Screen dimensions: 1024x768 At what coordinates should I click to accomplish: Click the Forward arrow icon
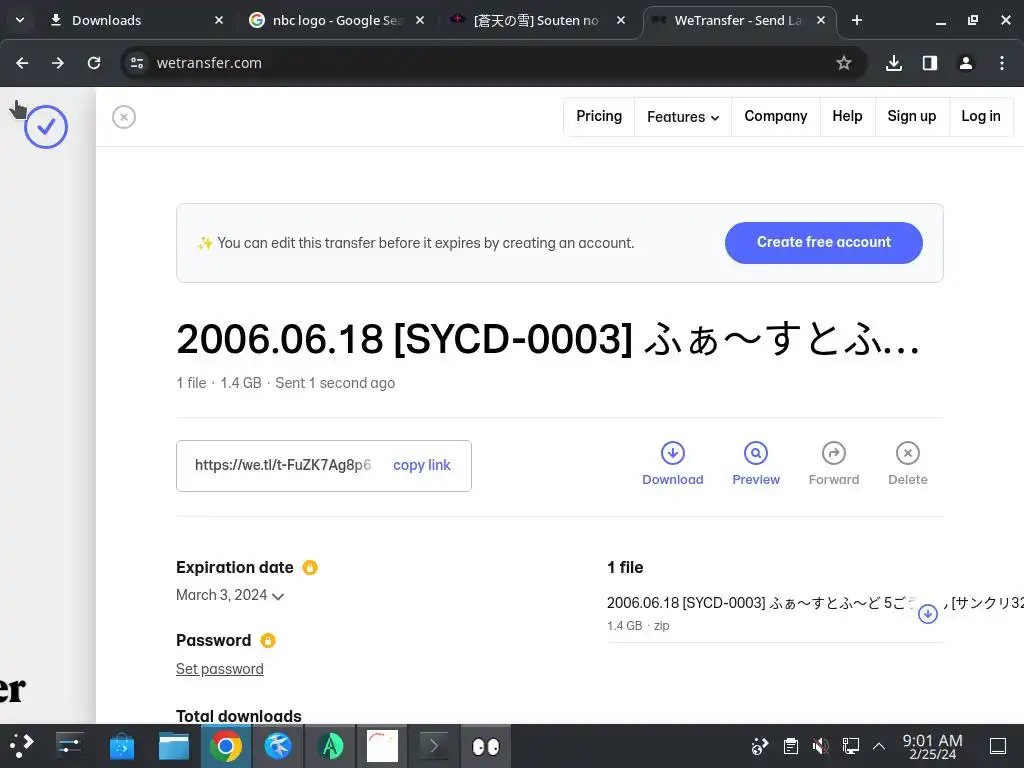(x=833, y=453)
